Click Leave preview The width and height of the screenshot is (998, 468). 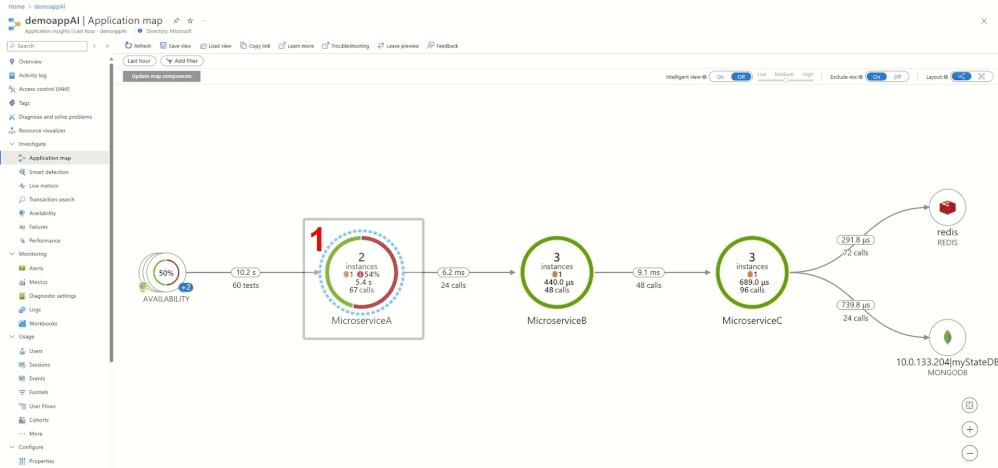[398, 46]
